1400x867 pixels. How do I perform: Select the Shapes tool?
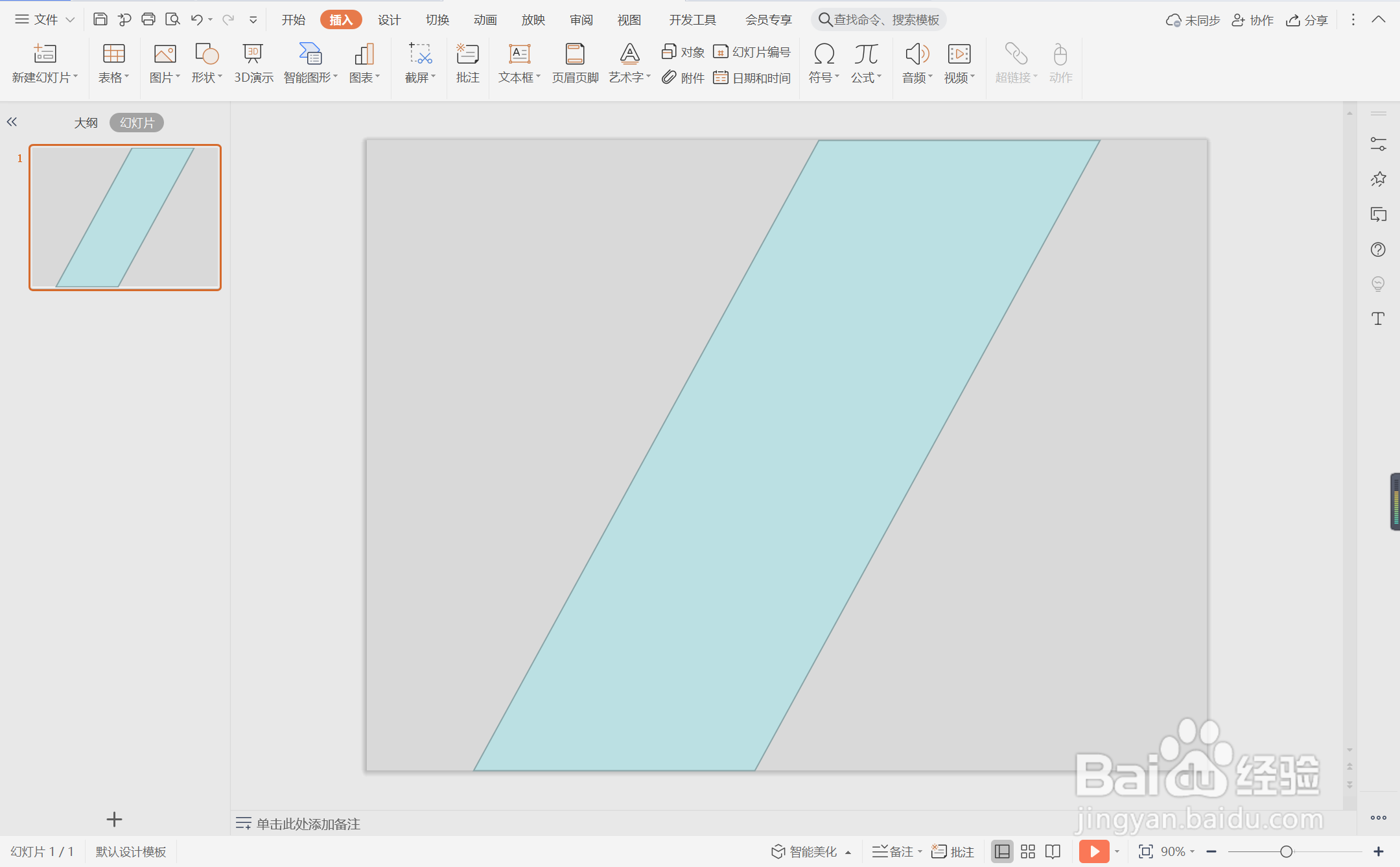[x=207, y=54]
